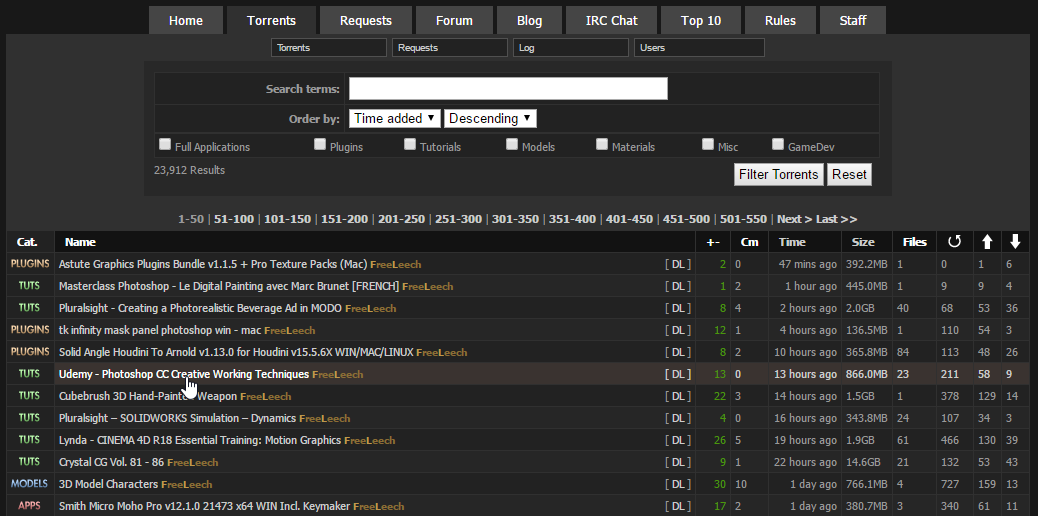Open the Rules tab

tap(780, 21)
